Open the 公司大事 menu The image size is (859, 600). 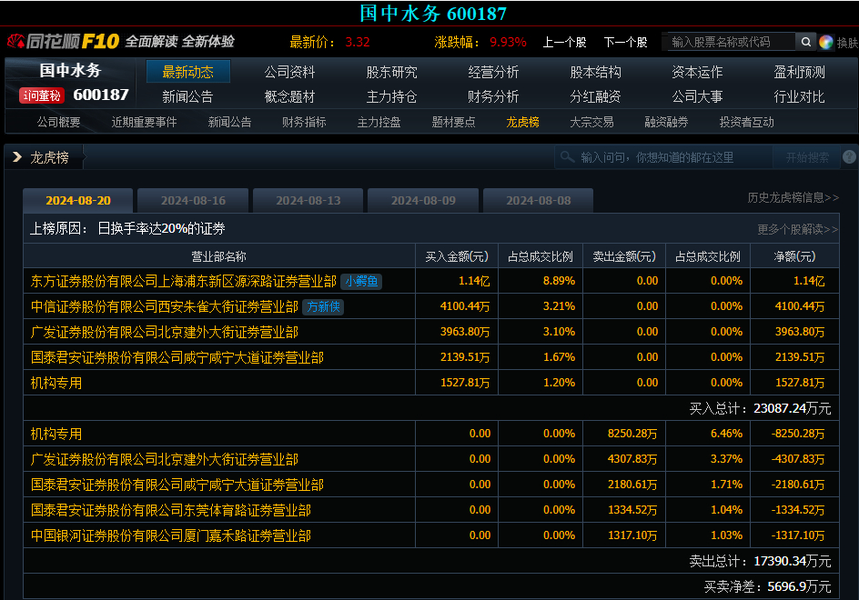pyautogui.click(x=697, y=97)
